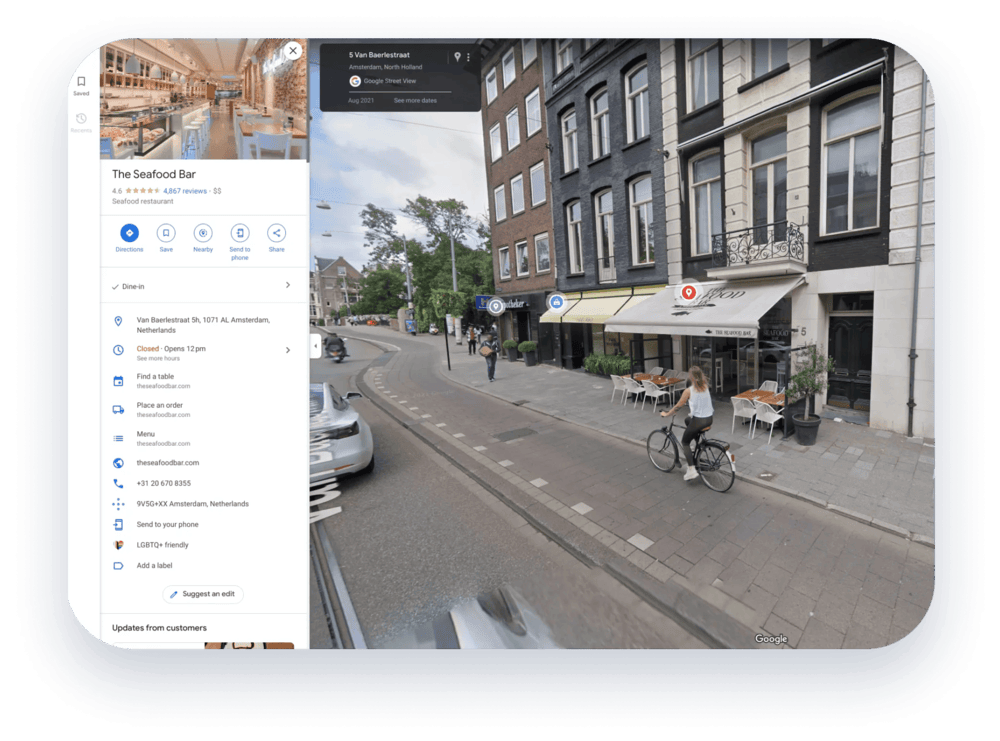Click See more dates link
Image resolution: width=1000 pixels, height=741 pixels.
(415, 101)
